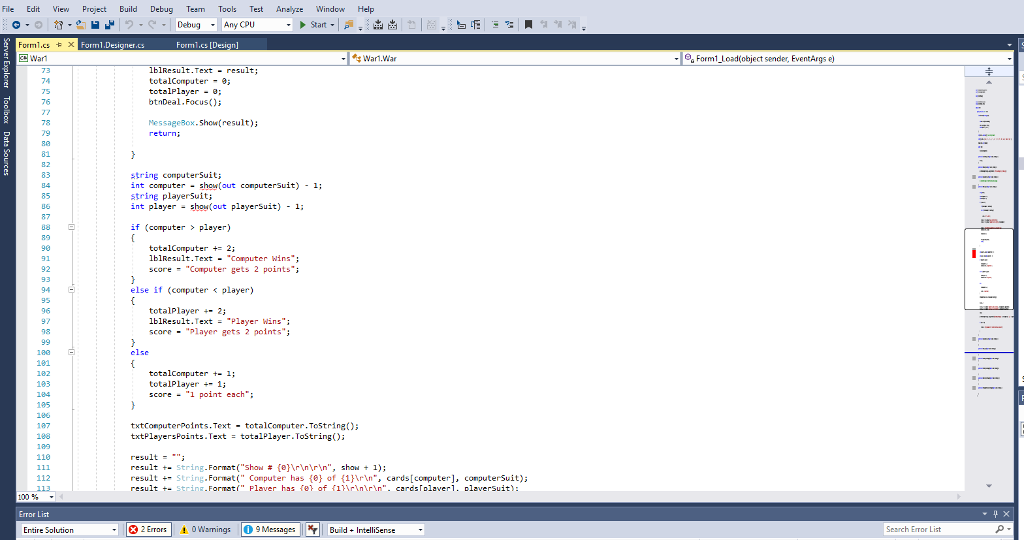Pin the Form1.cs tab
This screenshot has height=540, width=1024.
coord(59,44)
